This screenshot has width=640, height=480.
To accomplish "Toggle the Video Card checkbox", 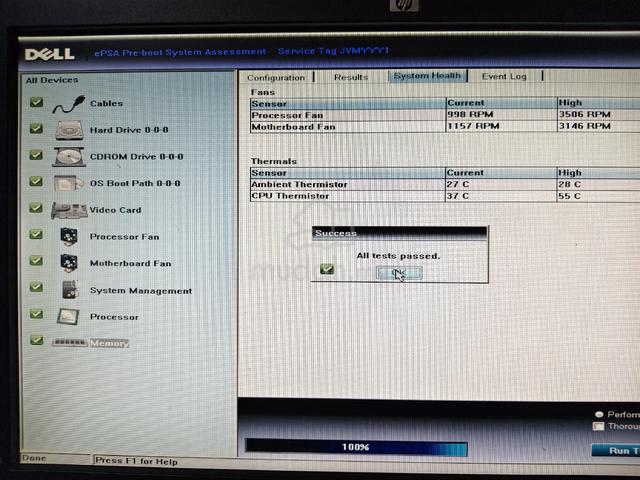I will tap(36, 208).
